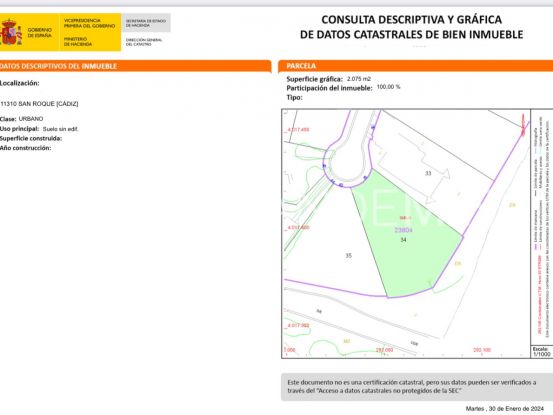553x415 pixels.
Task: Click 'DIRECCIÓN GENERAL DEL CATASTRO' text
Action: (x=144, y=42)
